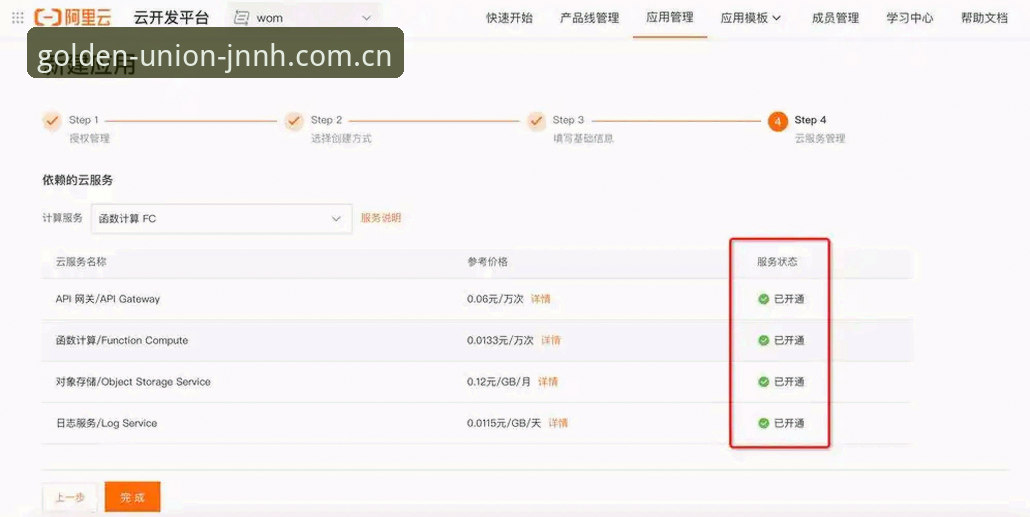Expand the 应用模板 dropdown menu
Screen dimensions: 1030x517
tap(750, 18)
